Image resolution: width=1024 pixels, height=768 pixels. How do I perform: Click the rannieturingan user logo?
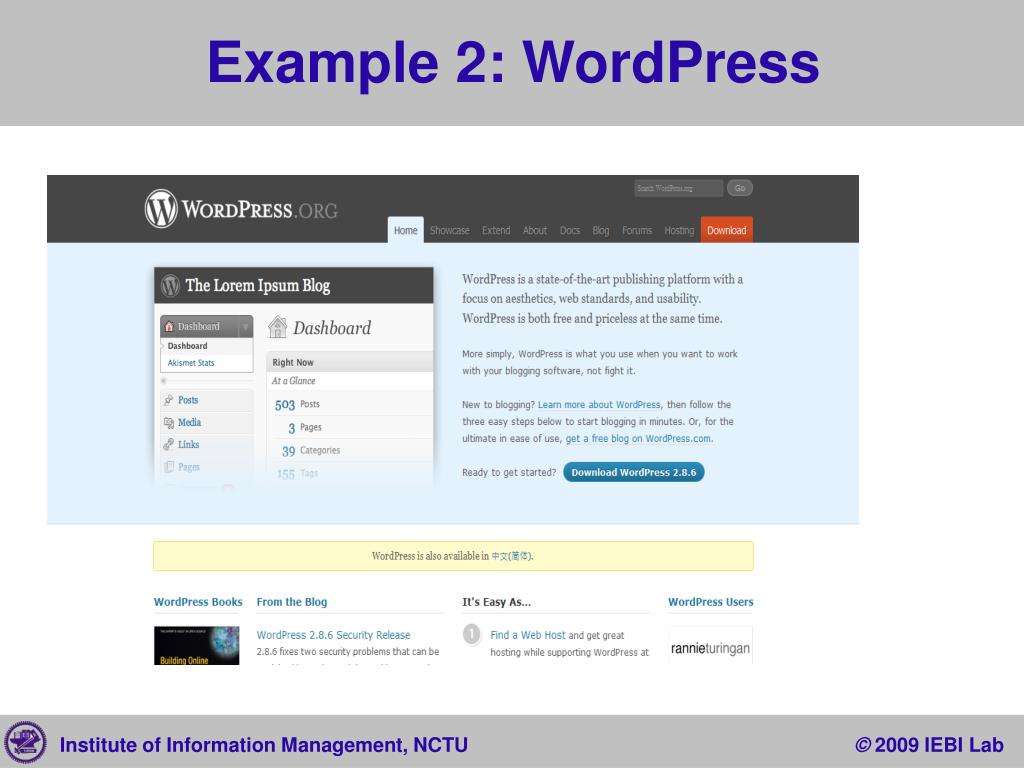[710, 648]
